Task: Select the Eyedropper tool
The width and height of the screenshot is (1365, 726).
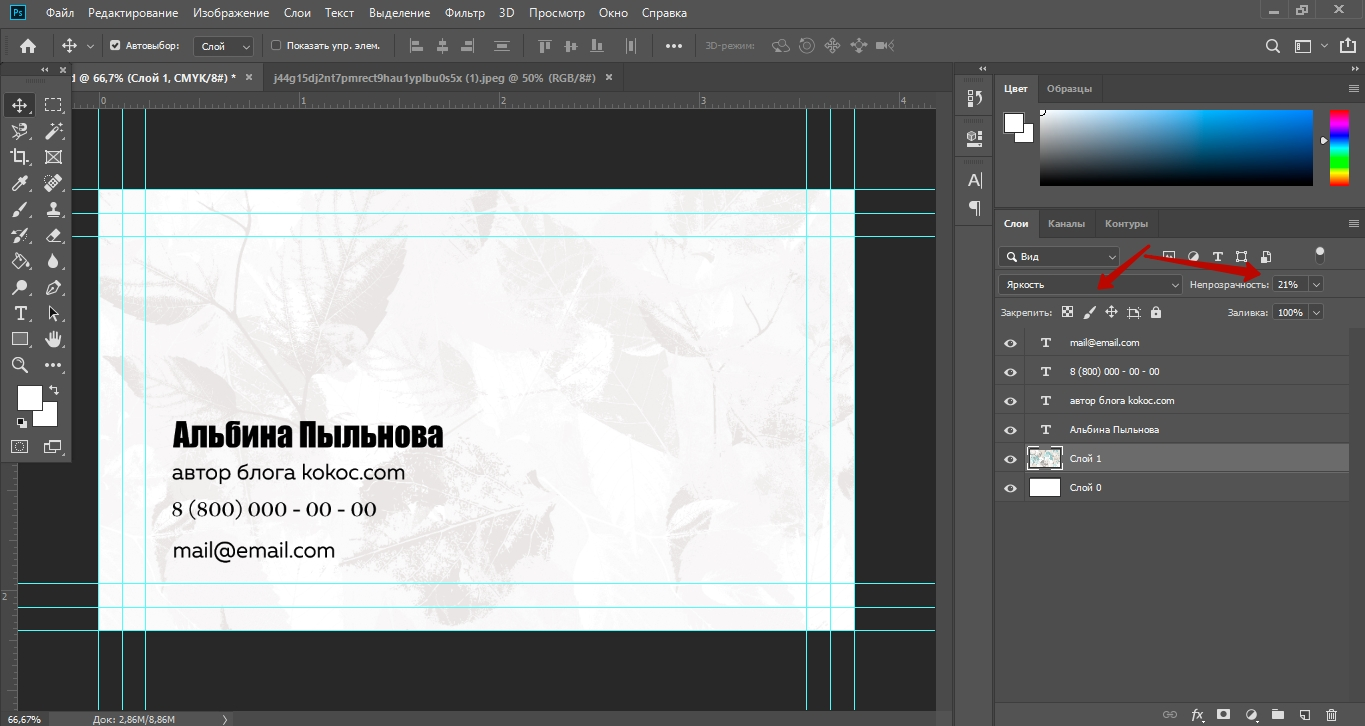Action: point(20,183)
